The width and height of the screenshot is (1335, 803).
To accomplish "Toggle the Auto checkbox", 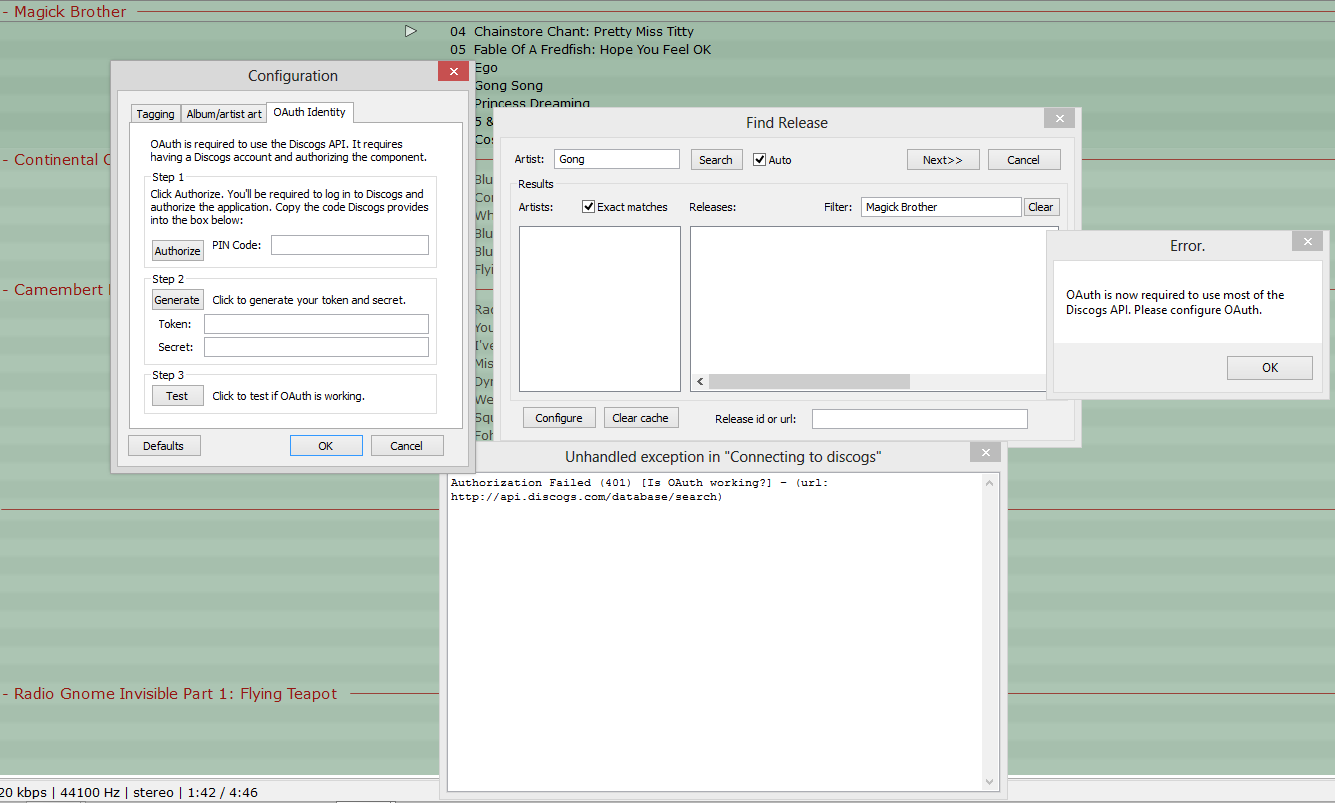I will 760,160.
